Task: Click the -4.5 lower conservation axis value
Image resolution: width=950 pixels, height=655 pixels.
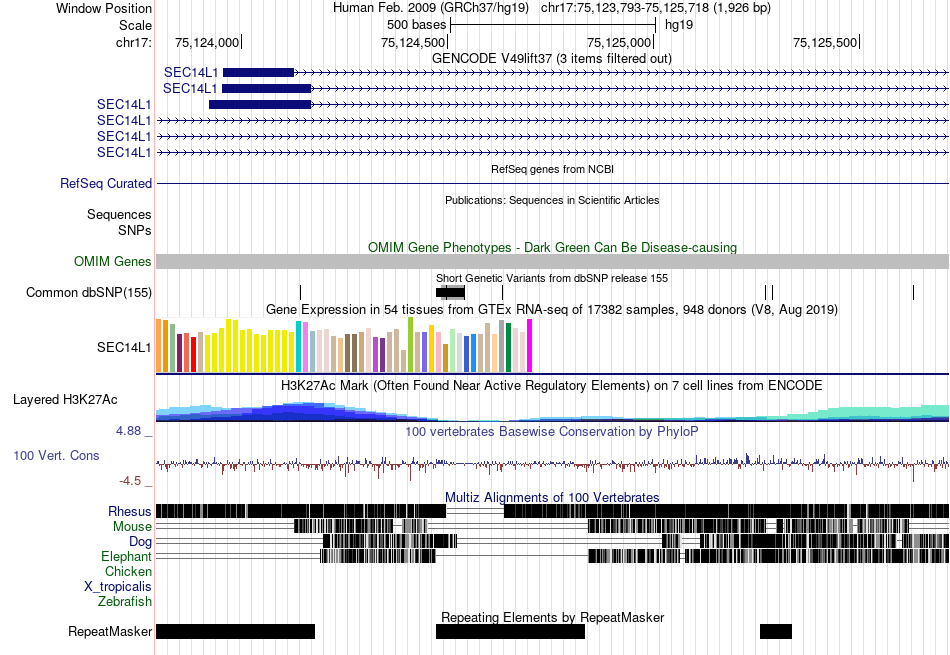Action: (x=130, y=481)
